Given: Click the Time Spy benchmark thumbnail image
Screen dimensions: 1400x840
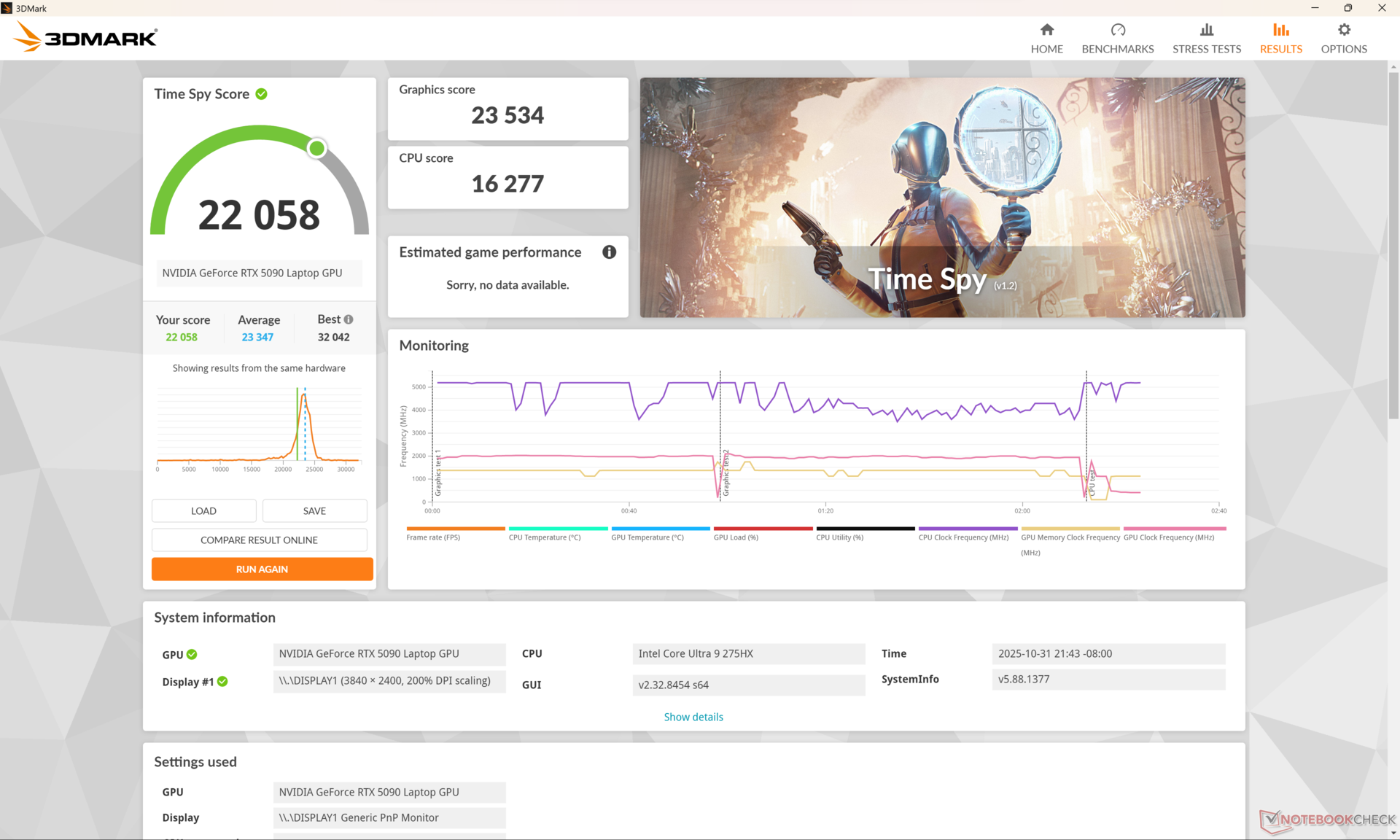Looking at the screenshot, I should coord(941,198).
